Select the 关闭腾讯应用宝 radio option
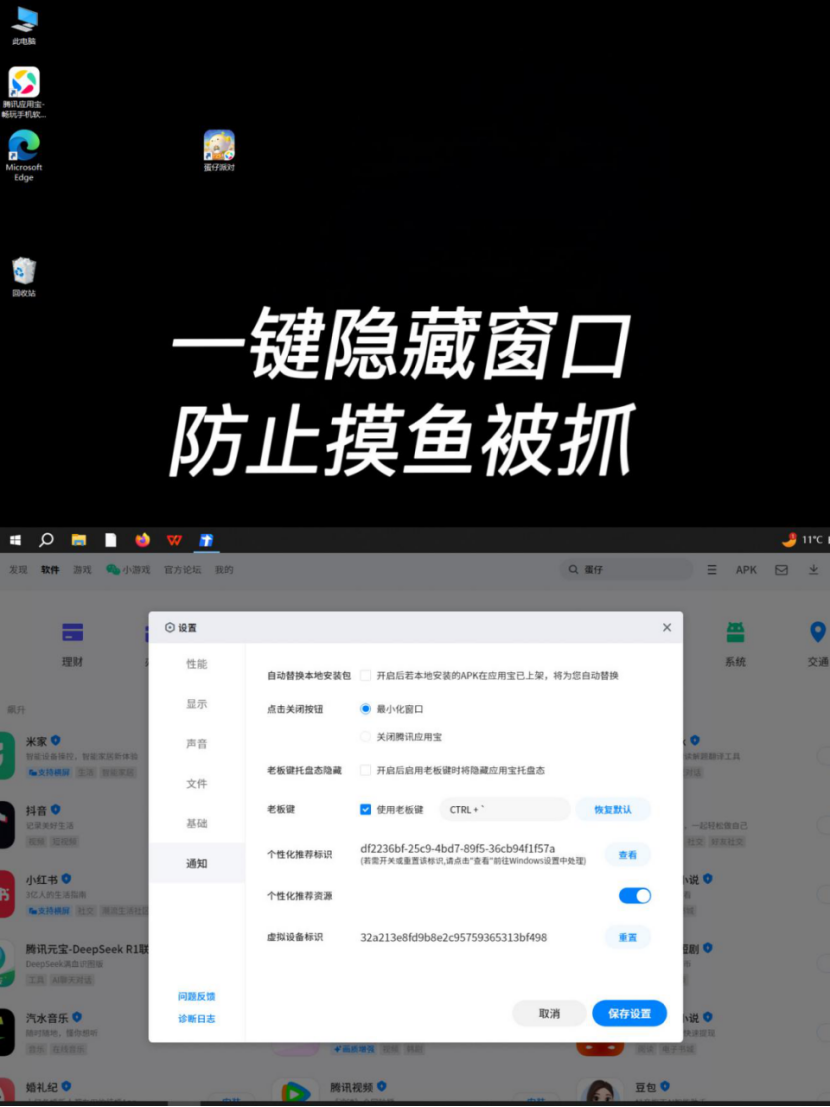The image size is (830, 1107). 365,737
